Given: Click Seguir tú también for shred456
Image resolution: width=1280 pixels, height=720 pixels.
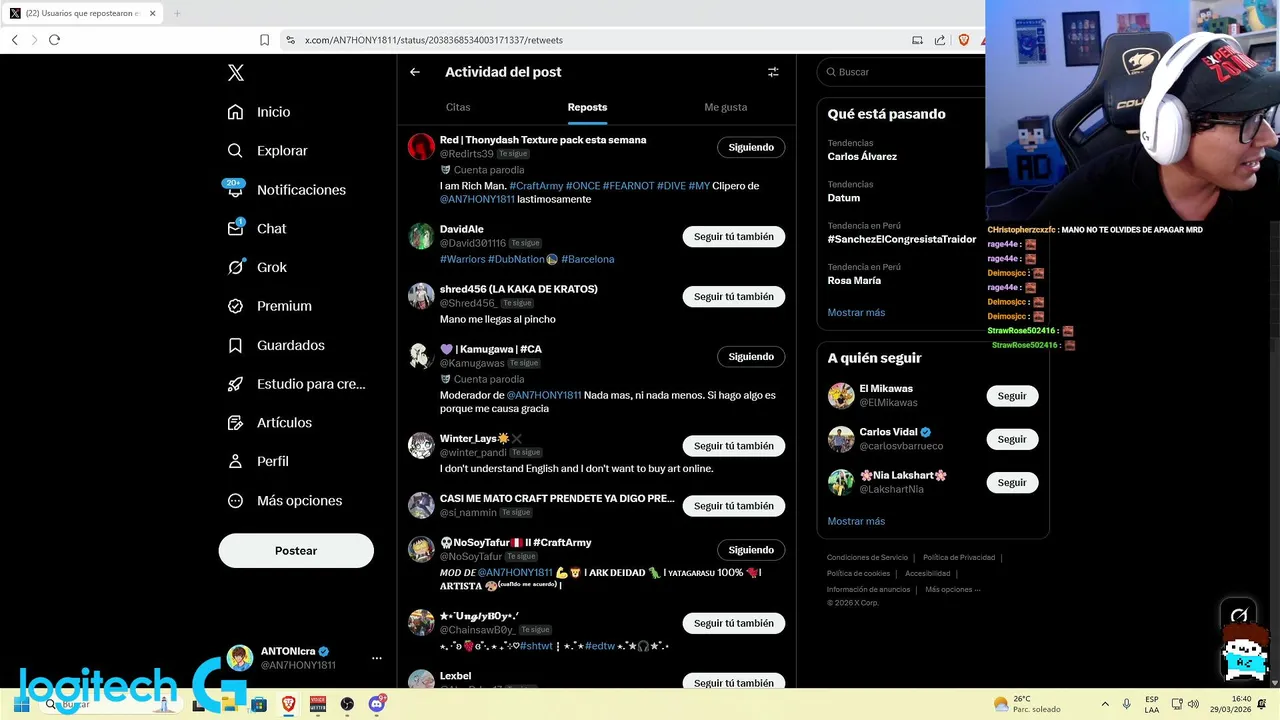Looking at the screenshot, I should (734, 297).
